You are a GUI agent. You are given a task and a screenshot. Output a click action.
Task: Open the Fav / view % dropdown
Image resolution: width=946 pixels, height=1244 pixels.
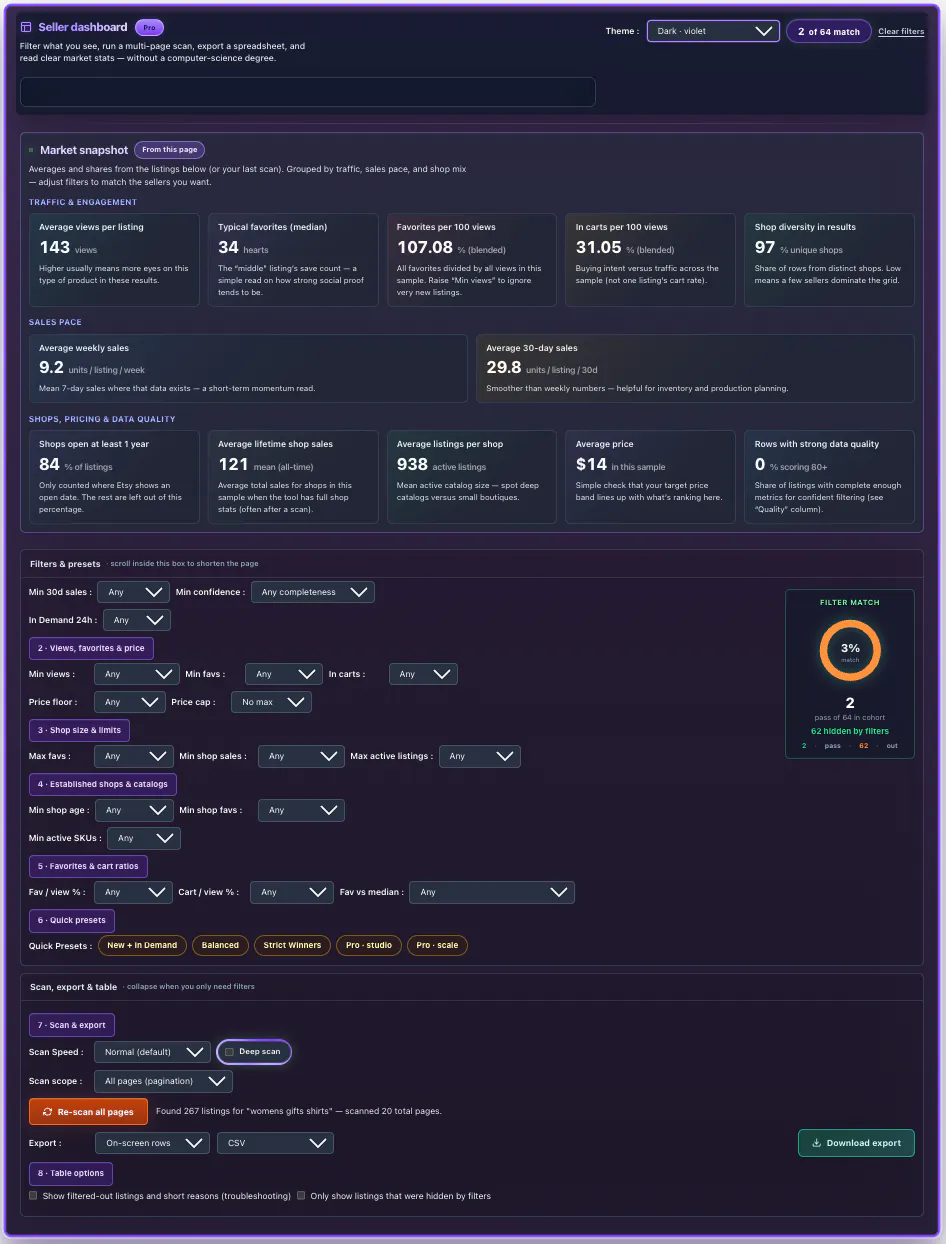(x=133, y=892)
